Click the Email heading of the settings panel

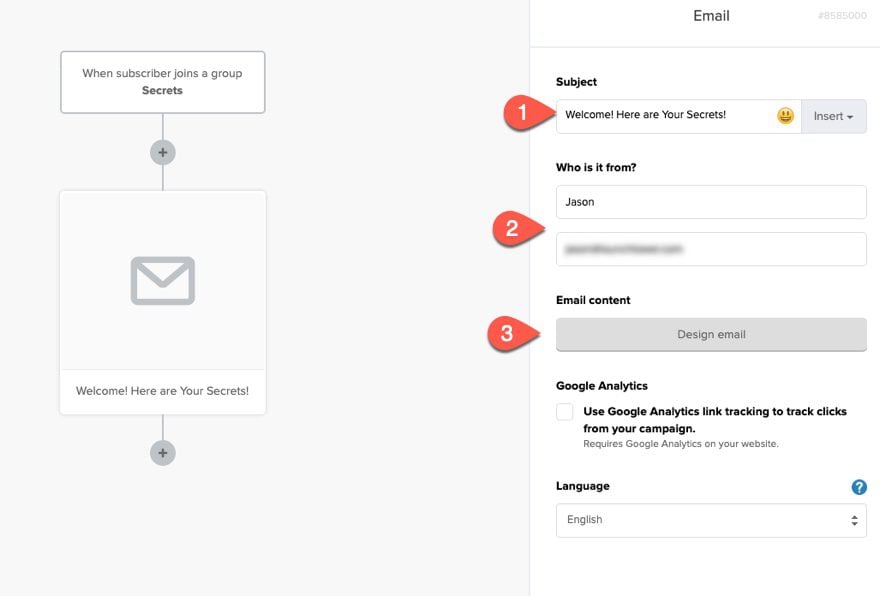pyautogui.click(x=711, y=16)
